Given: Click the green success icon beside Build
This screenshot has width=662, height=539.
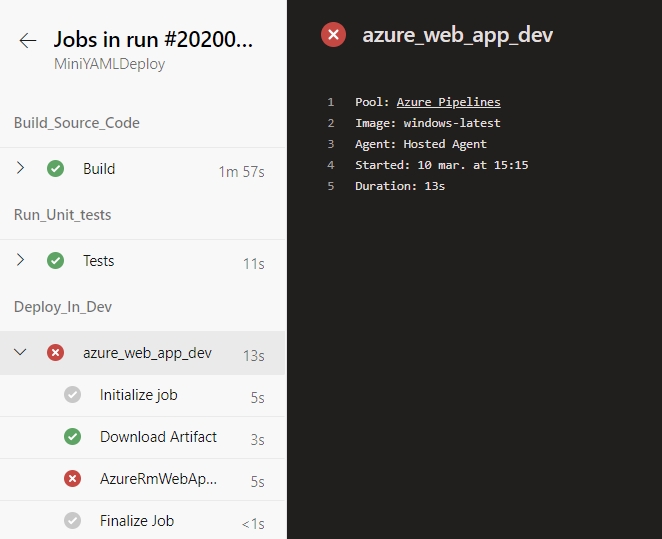Looking at the screenshot, I should coord(55,169).
